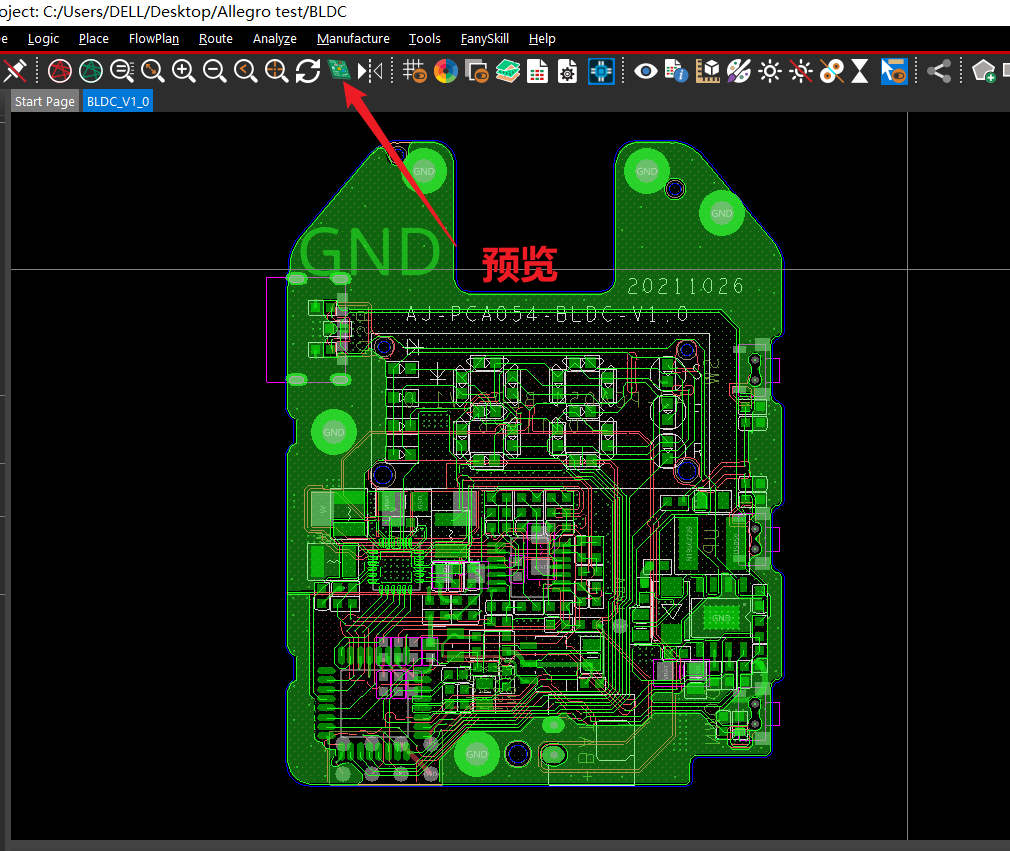
Task: Expand the Analyze menu
Action: (274, 39)
